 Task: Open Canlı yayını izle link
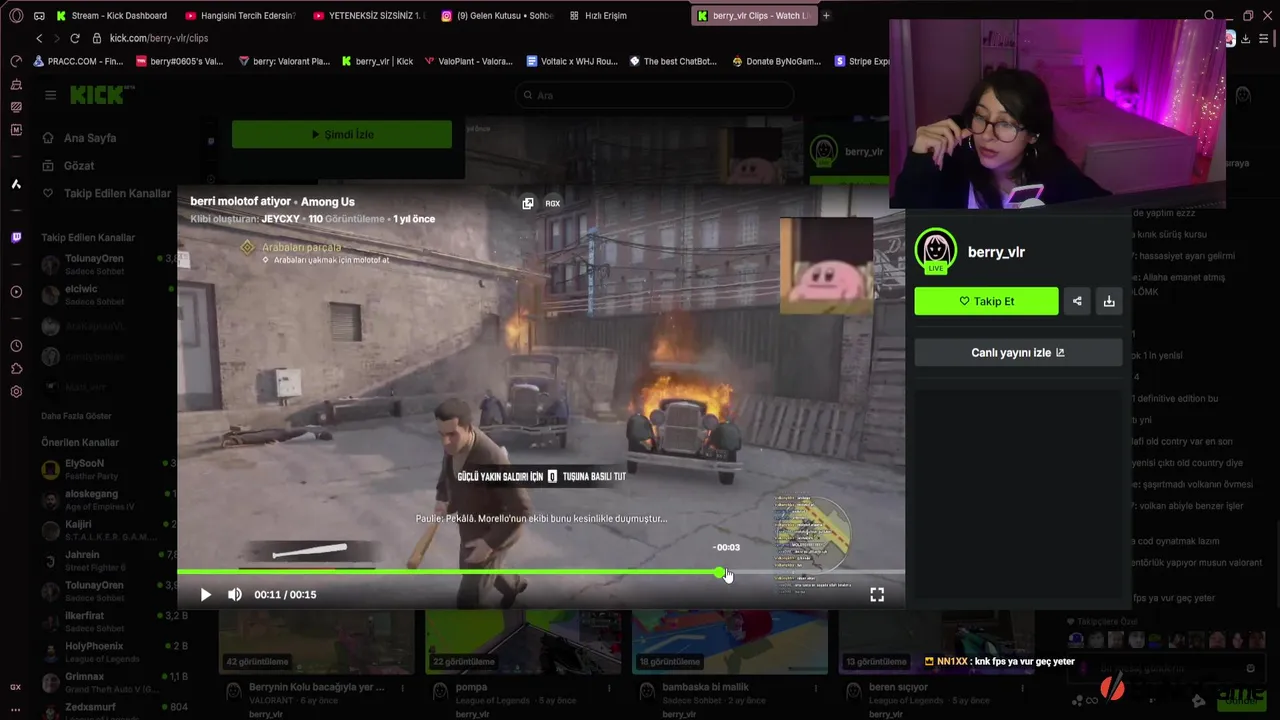[1018, 353]
